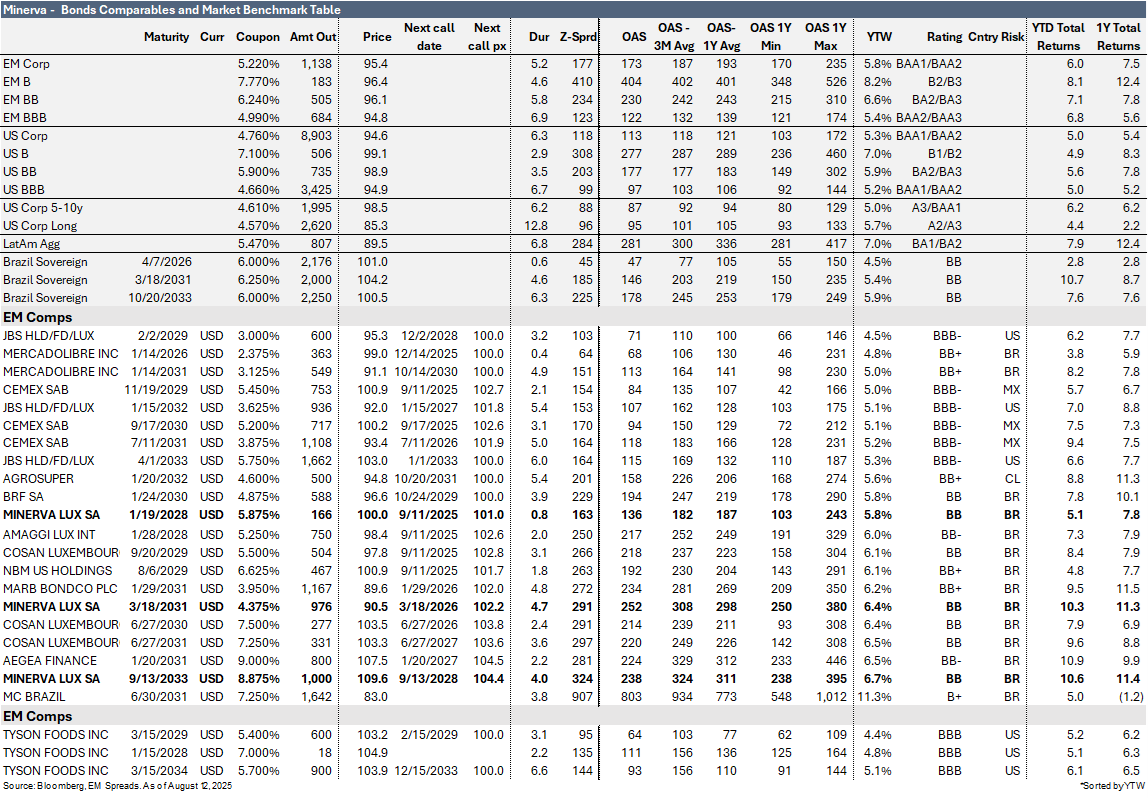Screen dimensions: 1148x799
Task: Click the 'US Corp 5-10y' row label
Action: pyautogui.click(x=42, y=207)
